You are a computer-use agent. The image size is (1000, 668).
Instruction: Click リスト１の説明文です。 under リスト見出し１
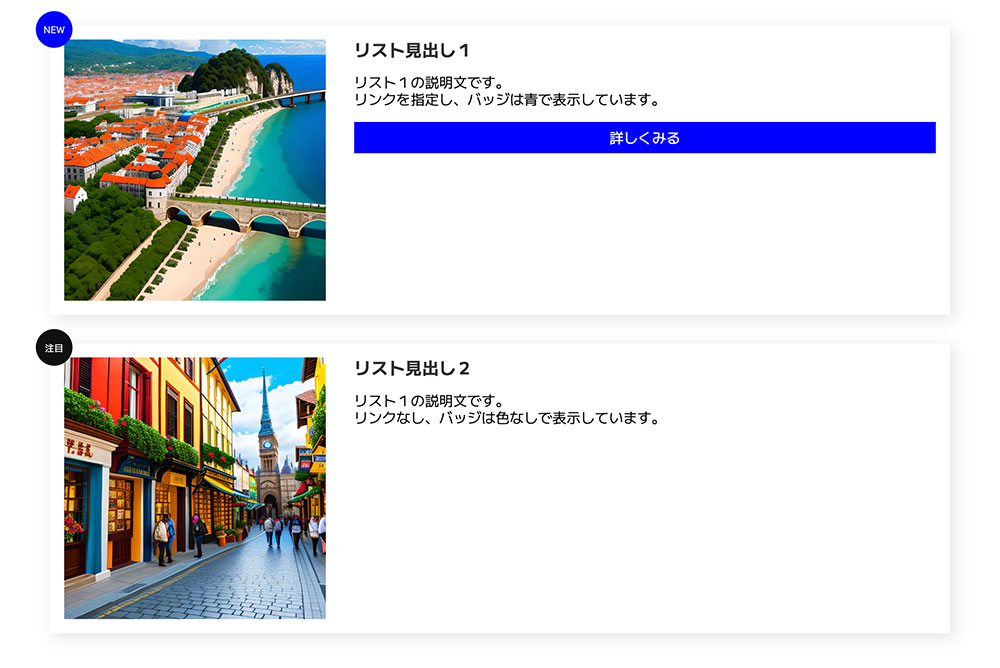(429, 83)
